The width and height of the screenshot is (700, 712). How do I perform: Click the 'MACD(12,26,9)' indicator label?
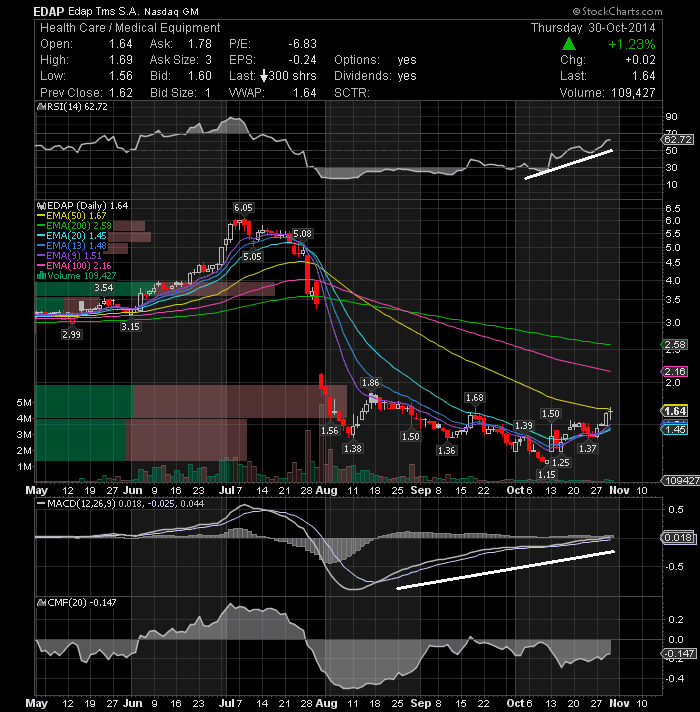click(x=80, y=504)
